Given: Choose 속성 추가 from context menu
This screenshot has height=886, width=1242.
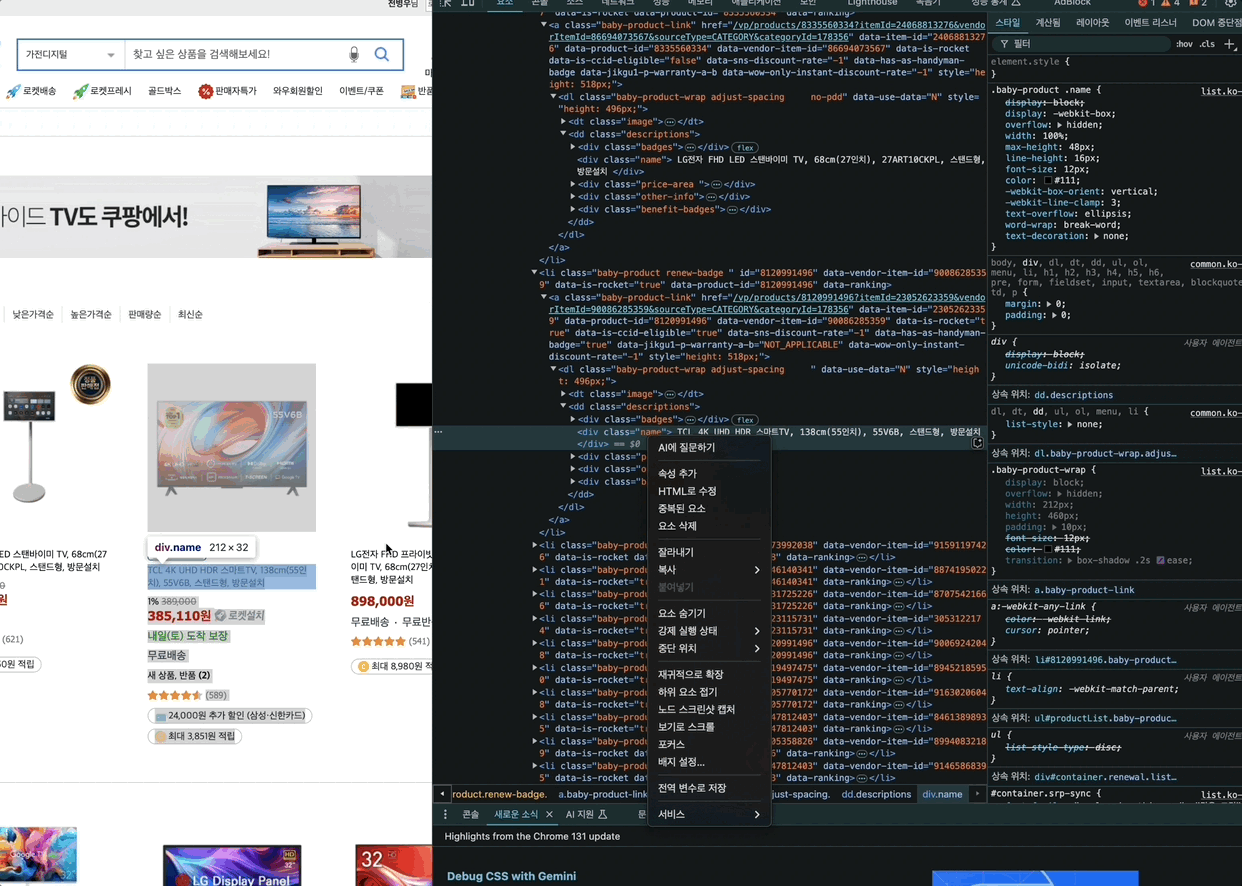Looking at the screenshot, I should click(x=709, y=473).
